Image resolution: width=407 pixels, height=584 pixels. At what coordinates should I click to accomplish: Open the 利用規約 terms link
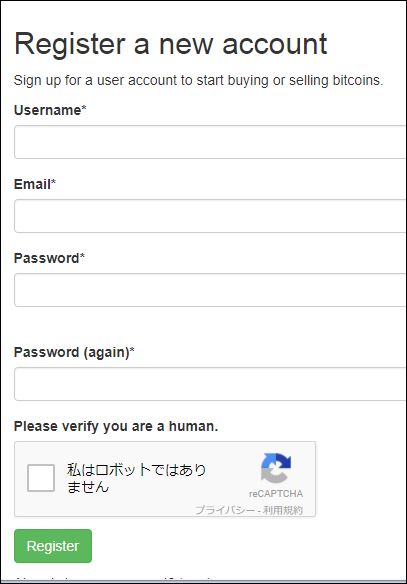[x=283, y=510]
